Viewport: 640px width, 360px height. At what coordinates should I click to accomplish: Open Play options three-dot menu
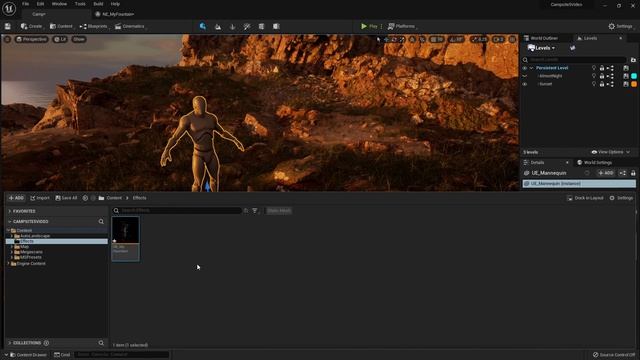pyautogui.click(x=382, y=27)
